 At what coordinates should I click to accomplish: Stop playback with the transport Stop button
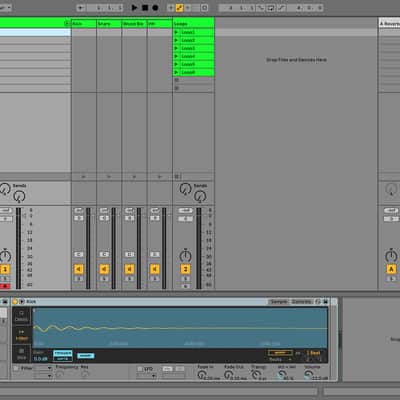(145, 7)
